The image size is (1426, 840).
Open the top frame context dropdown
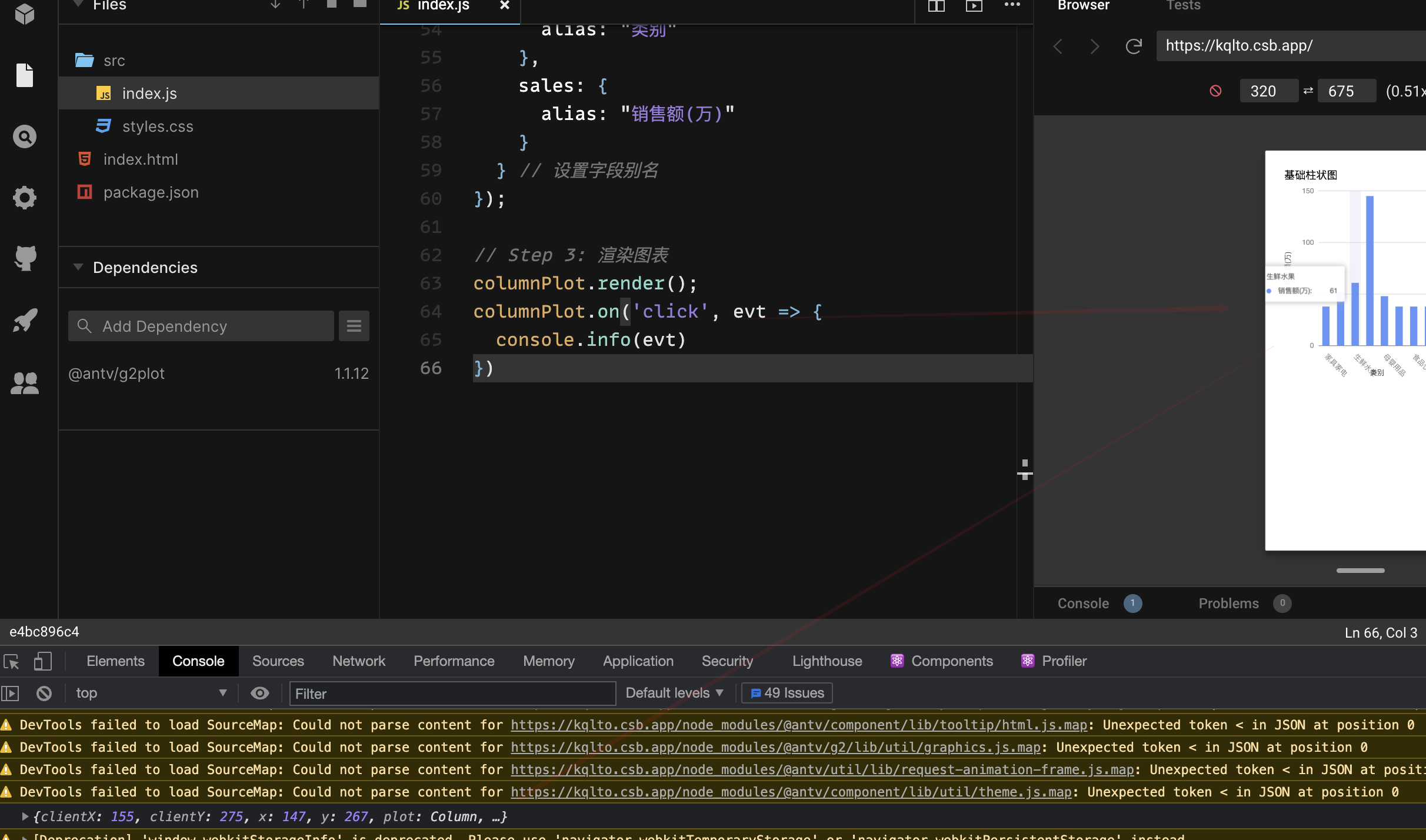tap(150, 692)
